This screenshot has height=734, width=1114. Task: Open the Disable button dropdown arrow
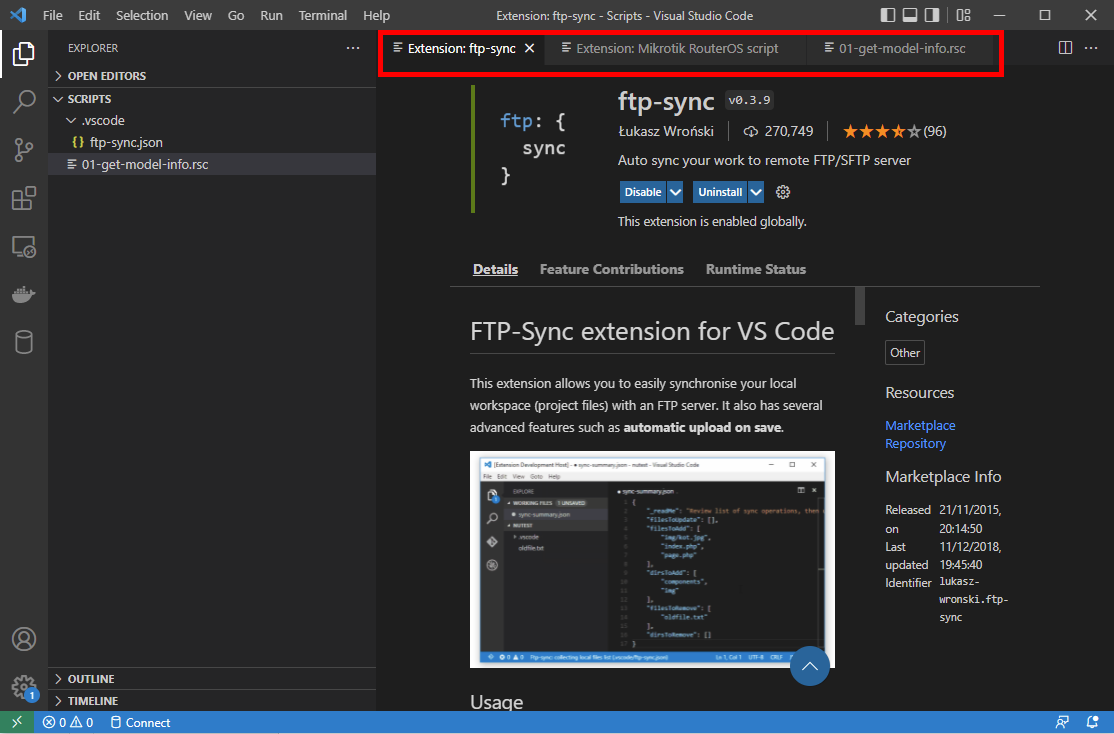coord(676,192)
